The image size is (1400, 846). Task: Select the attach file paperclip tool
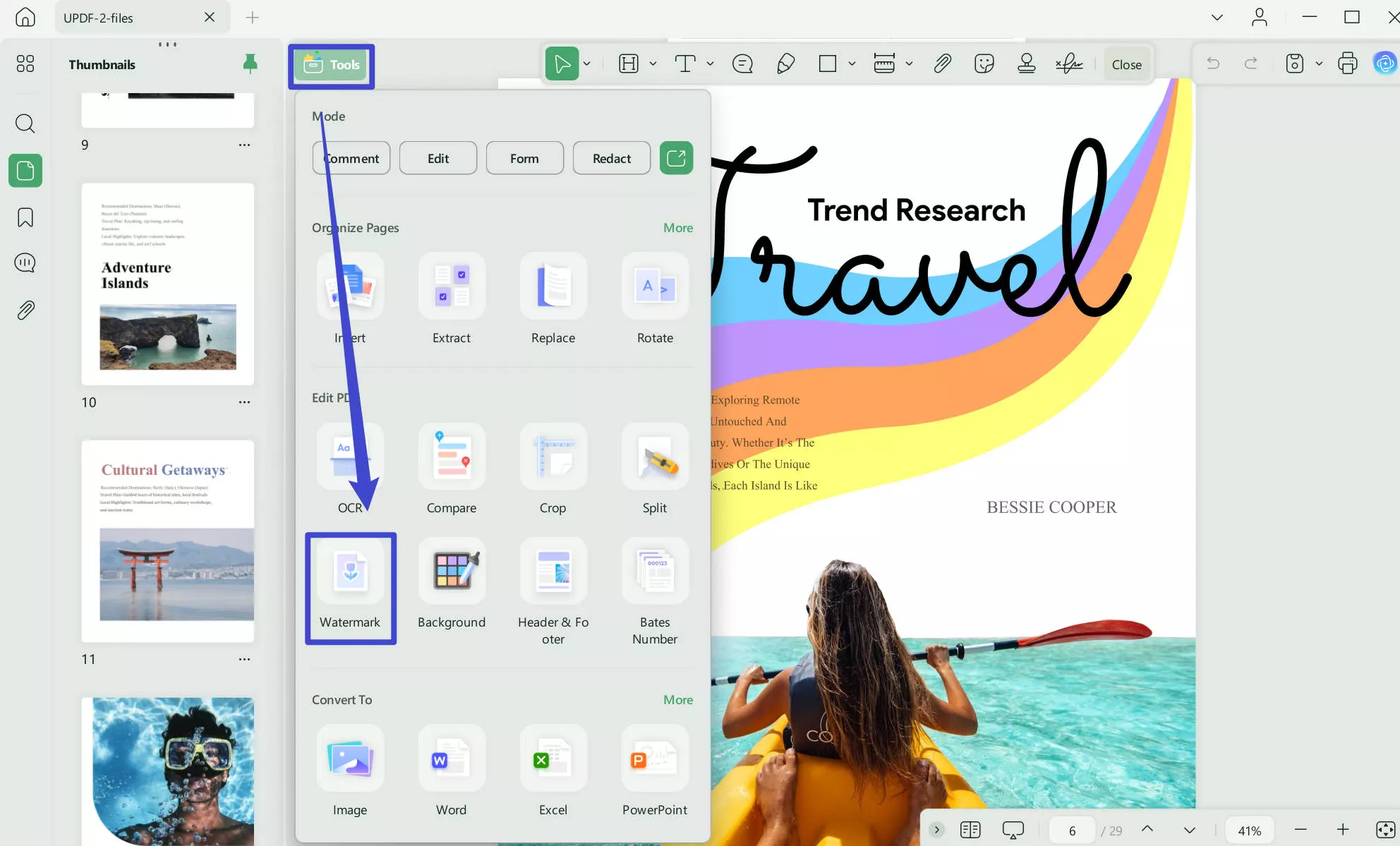click(942, 64)
